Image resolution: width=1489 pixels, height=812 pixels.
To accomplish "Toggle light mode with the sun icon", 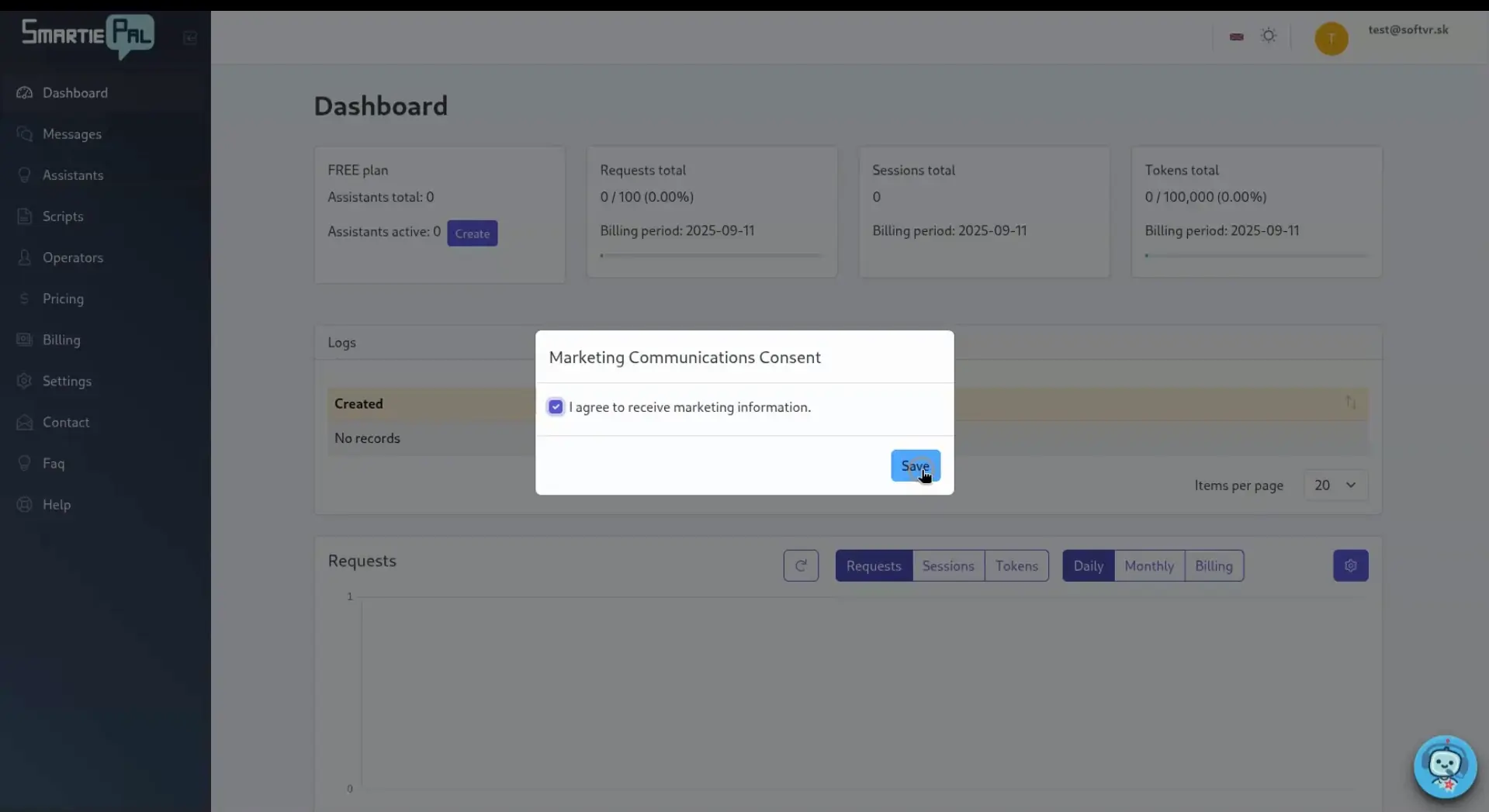I will tap(1268, 36).
